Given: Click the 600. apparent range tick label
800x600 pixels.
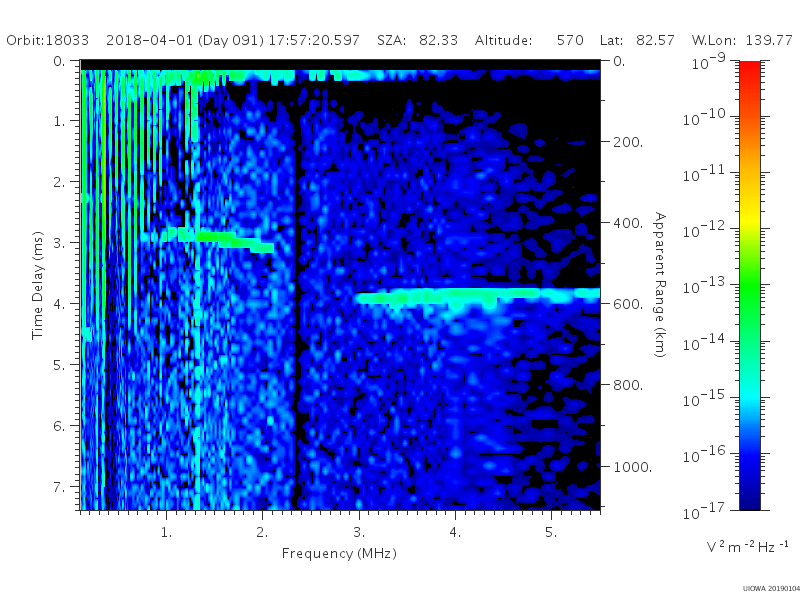Looking at the screenshot, I should [628, 304].
